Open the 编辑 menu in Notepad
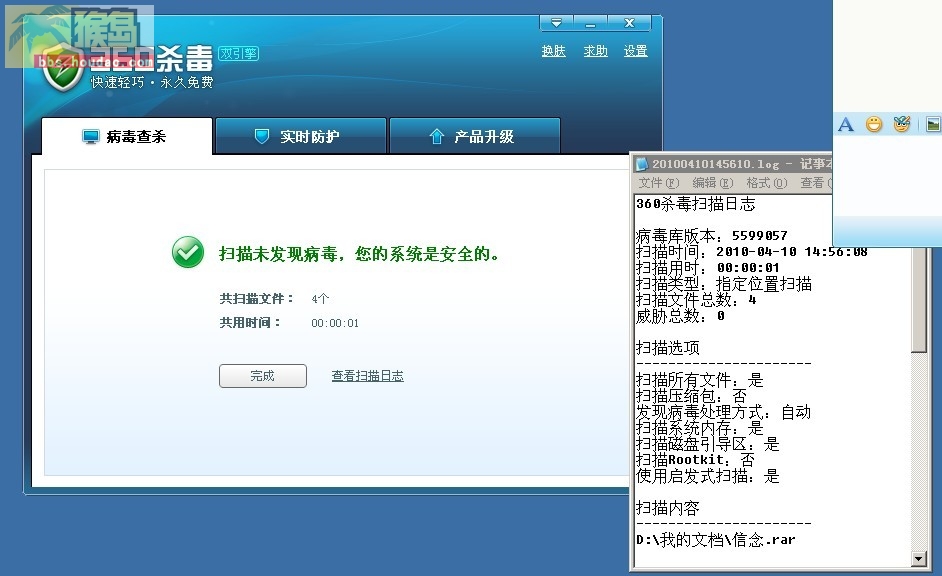The height and width of the screenshot is (576, 942). pos(713,183)
